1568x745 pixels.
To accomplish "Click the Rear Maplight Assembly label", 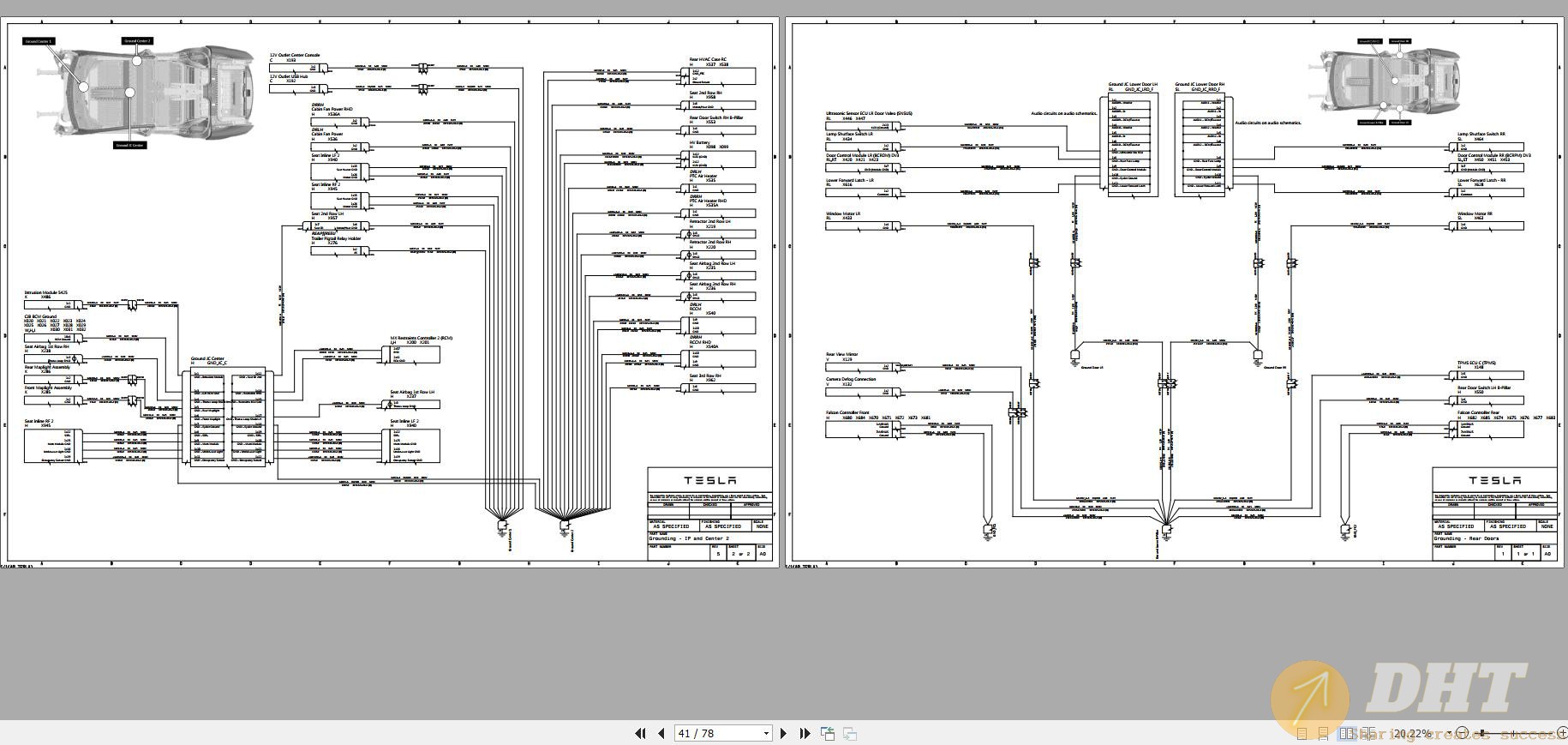I will pyautogui.click(x=47, y=367).
